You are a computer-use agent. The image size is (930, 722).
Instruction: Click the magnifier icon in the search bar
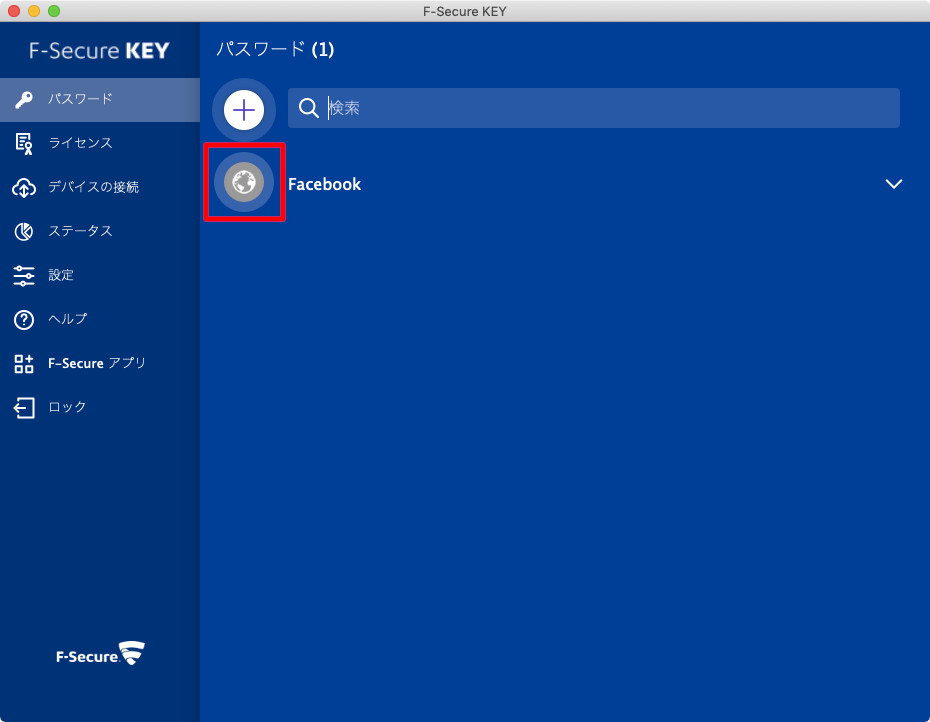tap(309, 108)
